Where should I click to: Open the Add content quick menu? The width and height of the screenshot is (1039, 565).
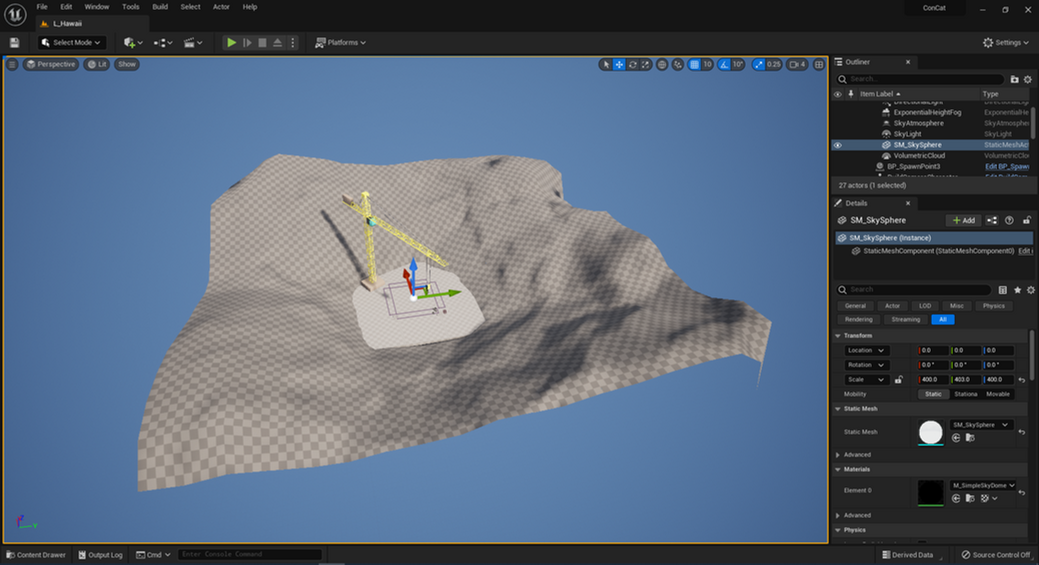[x=133, y=42]
